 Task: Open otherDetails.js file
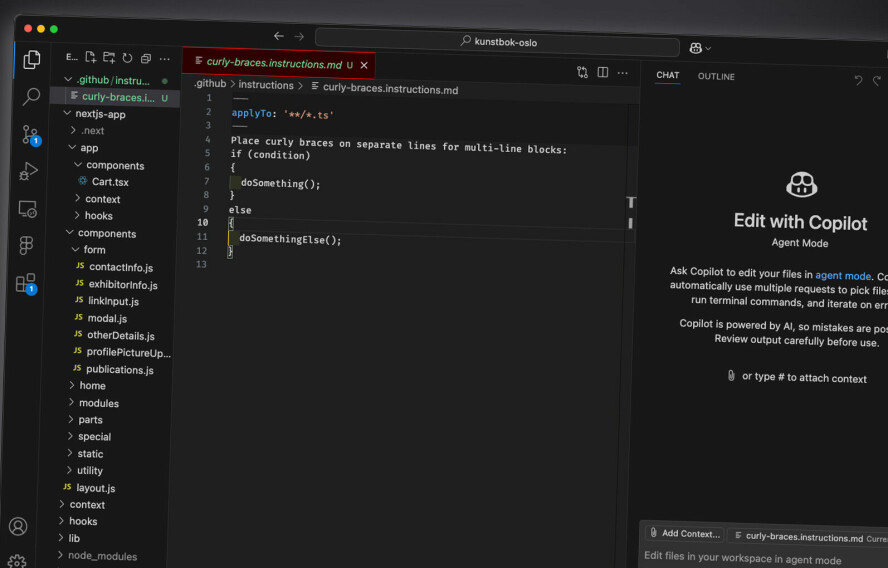[121, 335]
